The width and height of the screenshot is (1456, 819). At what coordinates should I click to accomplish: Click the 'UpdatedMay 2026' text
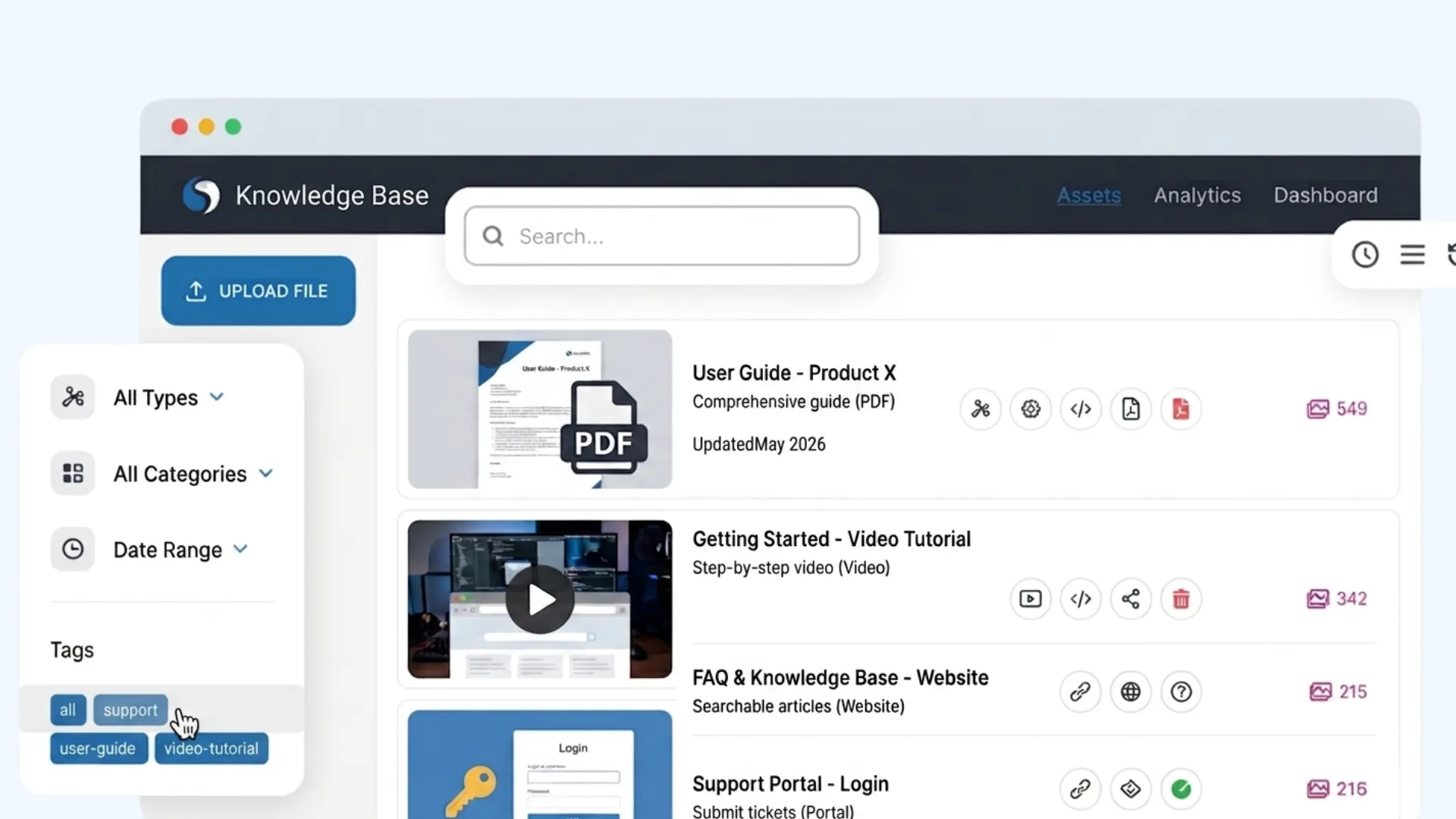point(759,444)
